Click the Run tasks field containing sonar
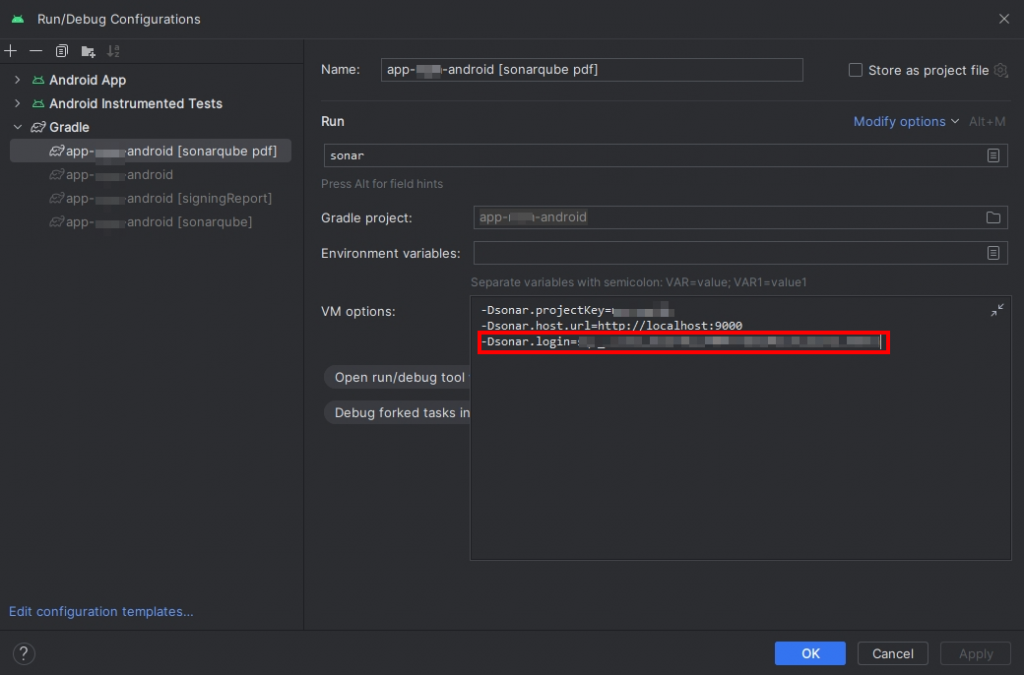This screenshot has height=675, width=1024. click(665, 155)
